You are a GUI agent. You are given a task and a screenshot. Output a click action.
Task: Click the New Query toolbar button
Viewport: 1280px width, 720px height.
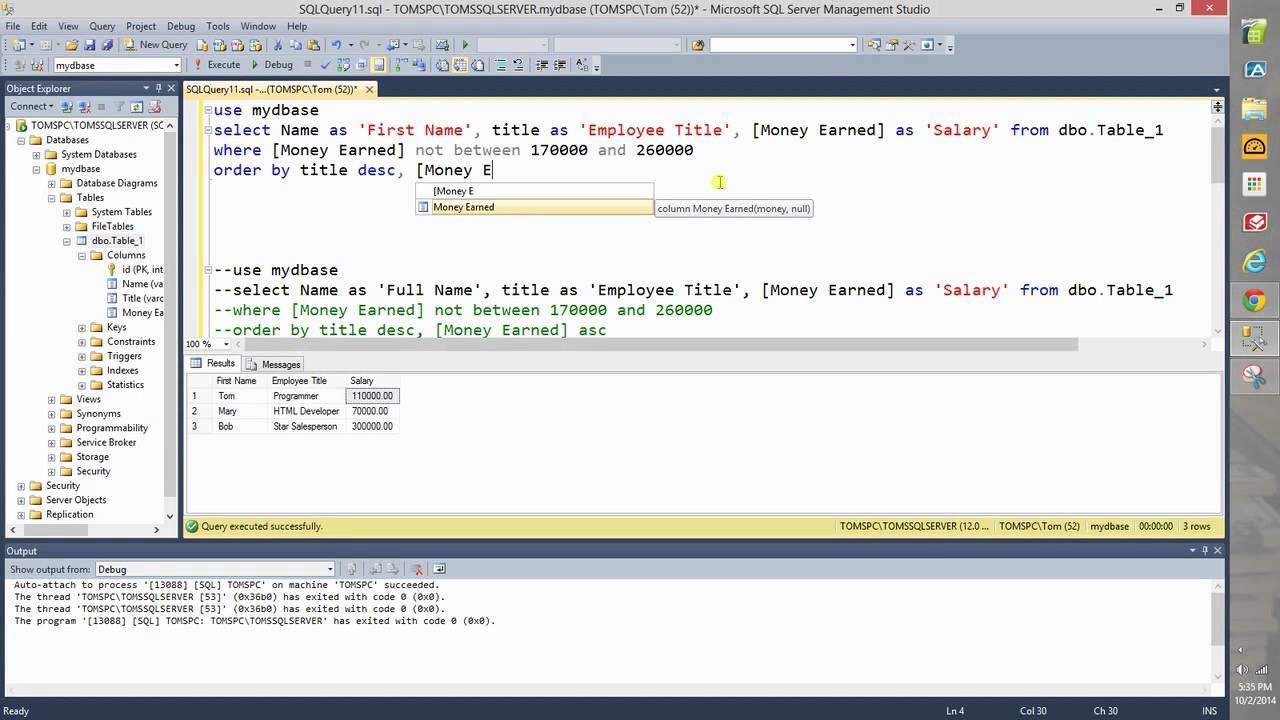[x=156, y=45]
